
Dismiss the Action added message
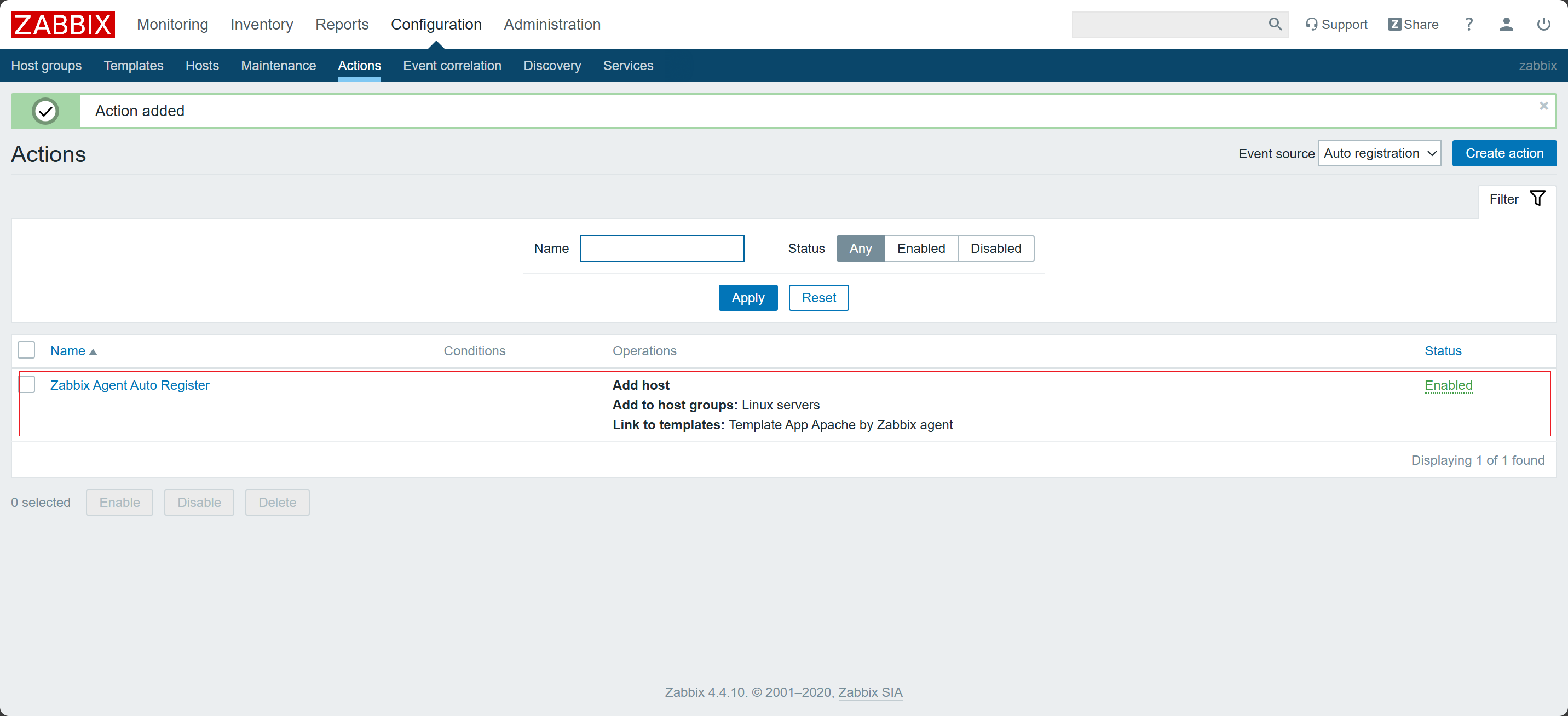[1543, 106]
